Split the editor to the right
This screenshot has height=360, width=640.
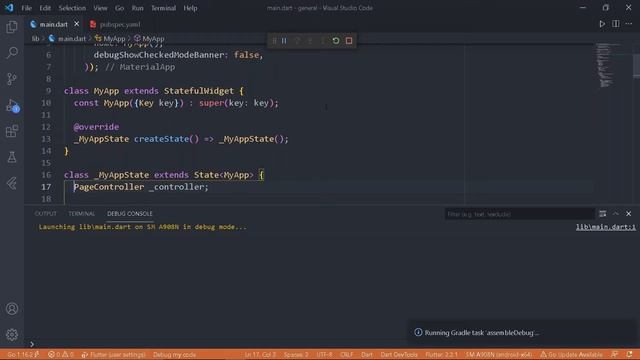616,24
